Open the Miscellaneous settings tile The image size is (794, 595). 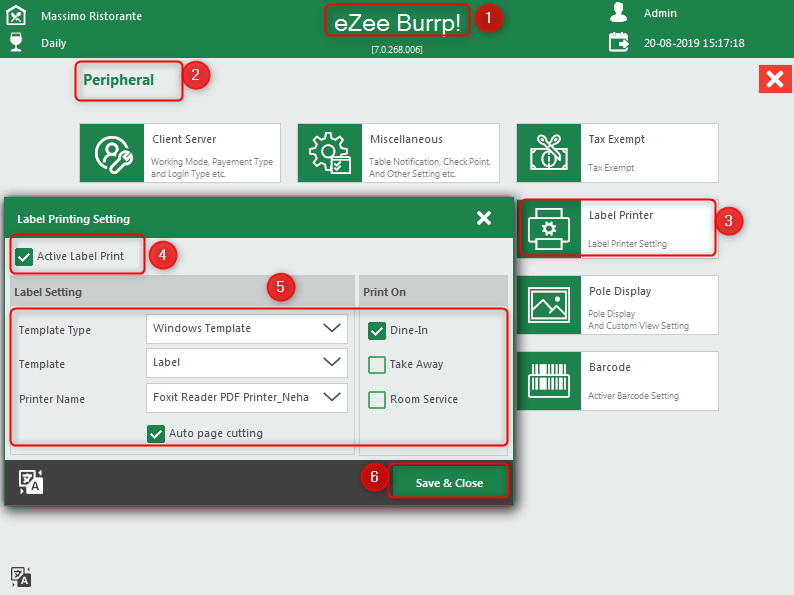pyautogui.click(x=399, y=153)
